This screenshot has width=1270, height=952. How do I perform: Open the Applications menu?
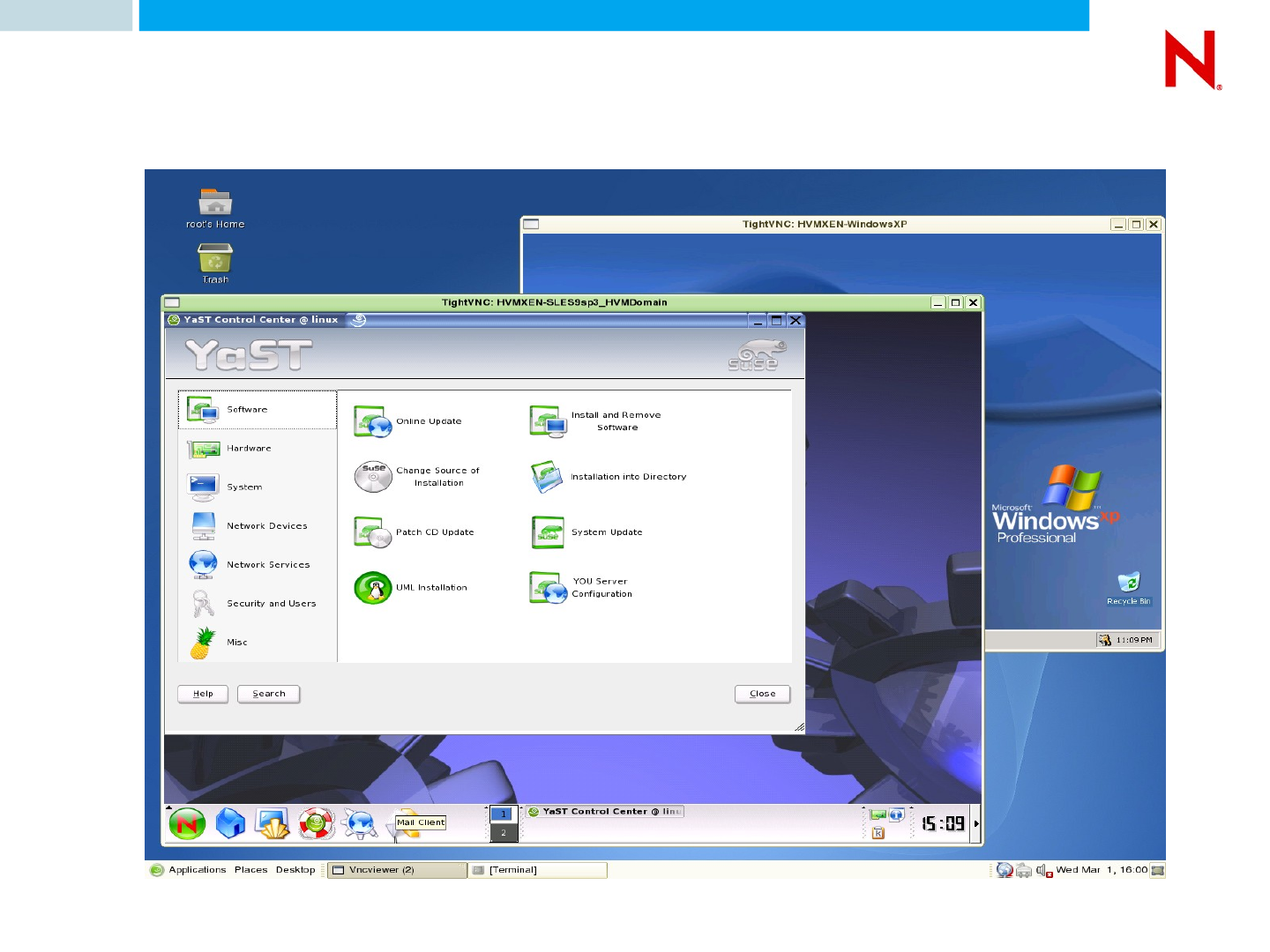point(198,870)
